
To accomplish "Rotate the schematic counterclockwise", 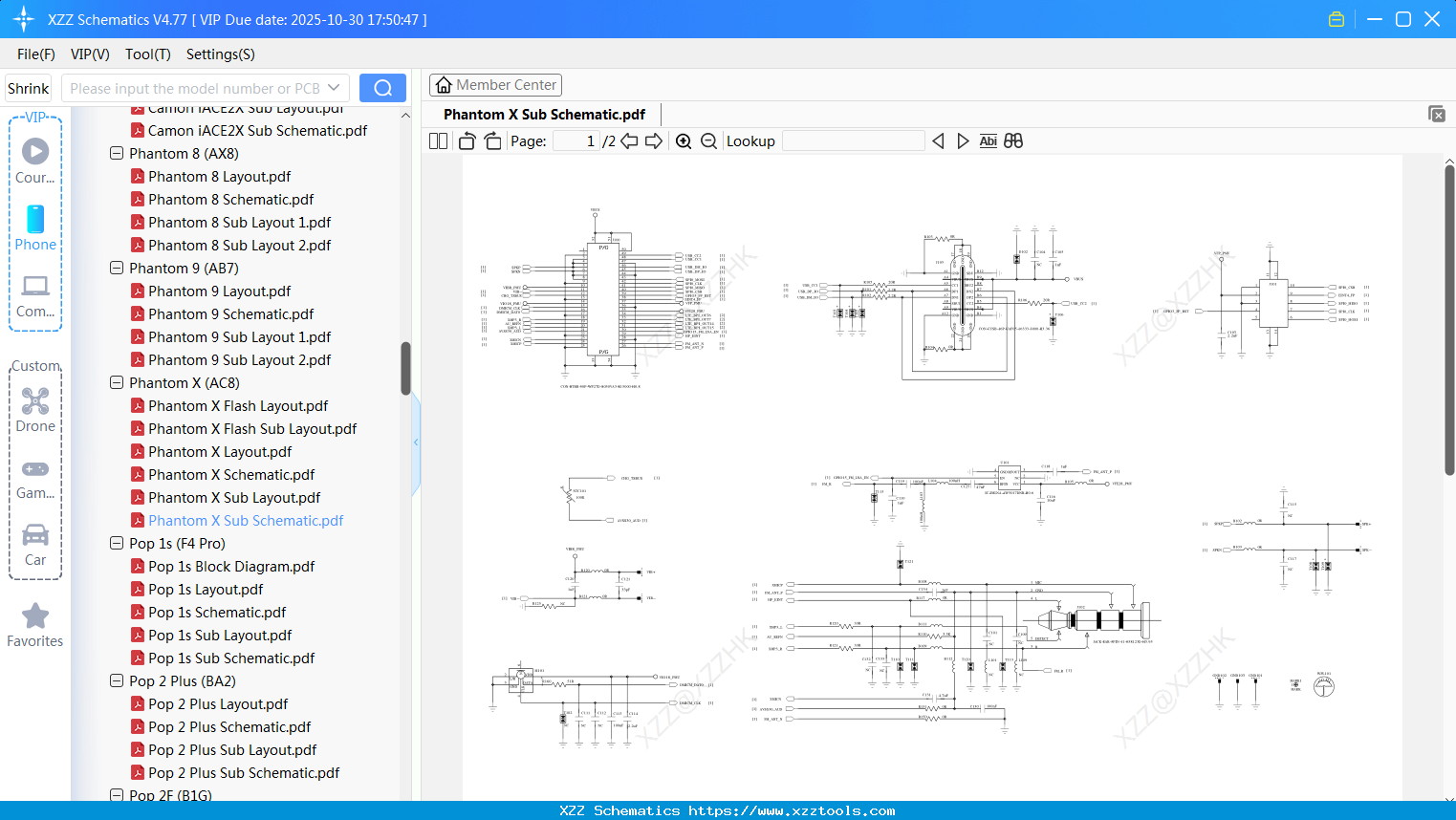I will coord(466,140).
